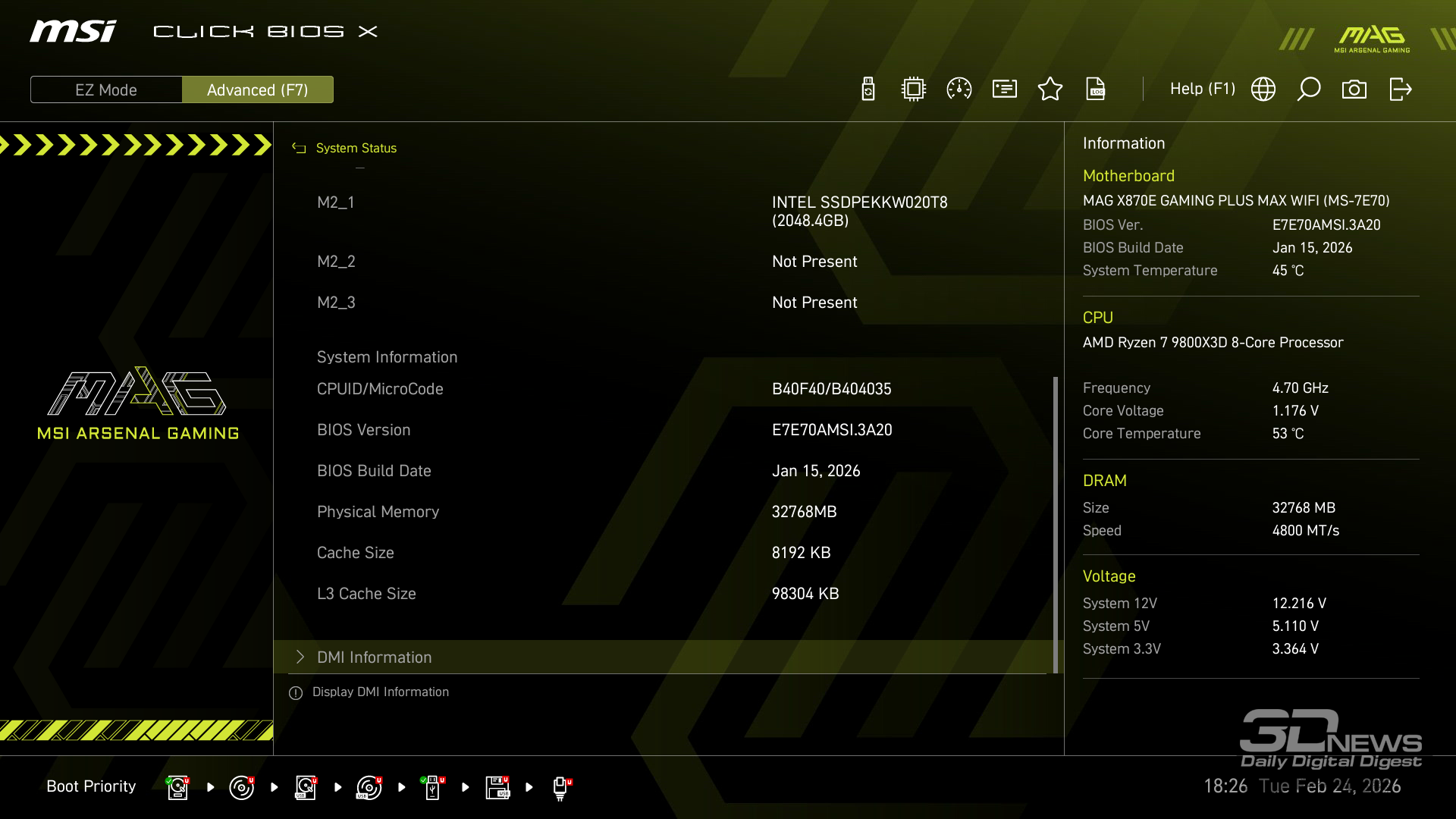Open the M-Flash USB update icon
This screenshot has height=819, width=1456.
pyautogui.click(x=868, y=89)
